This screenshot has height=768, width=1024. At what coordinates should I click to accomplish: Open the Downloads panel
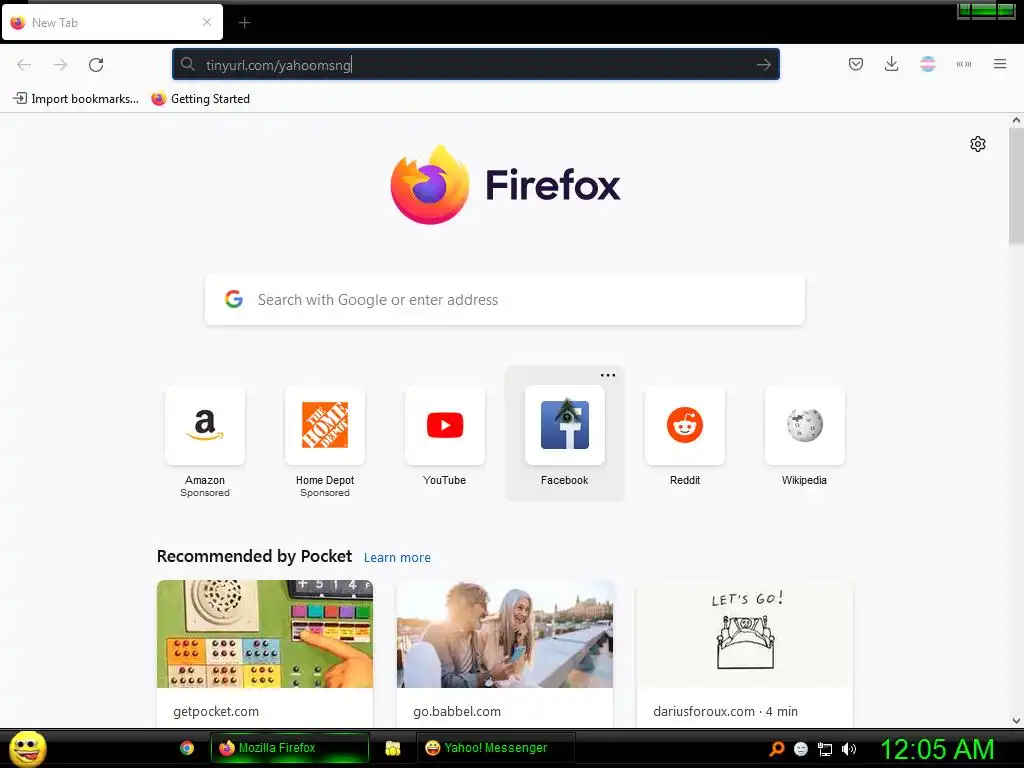tap(891, 64)
